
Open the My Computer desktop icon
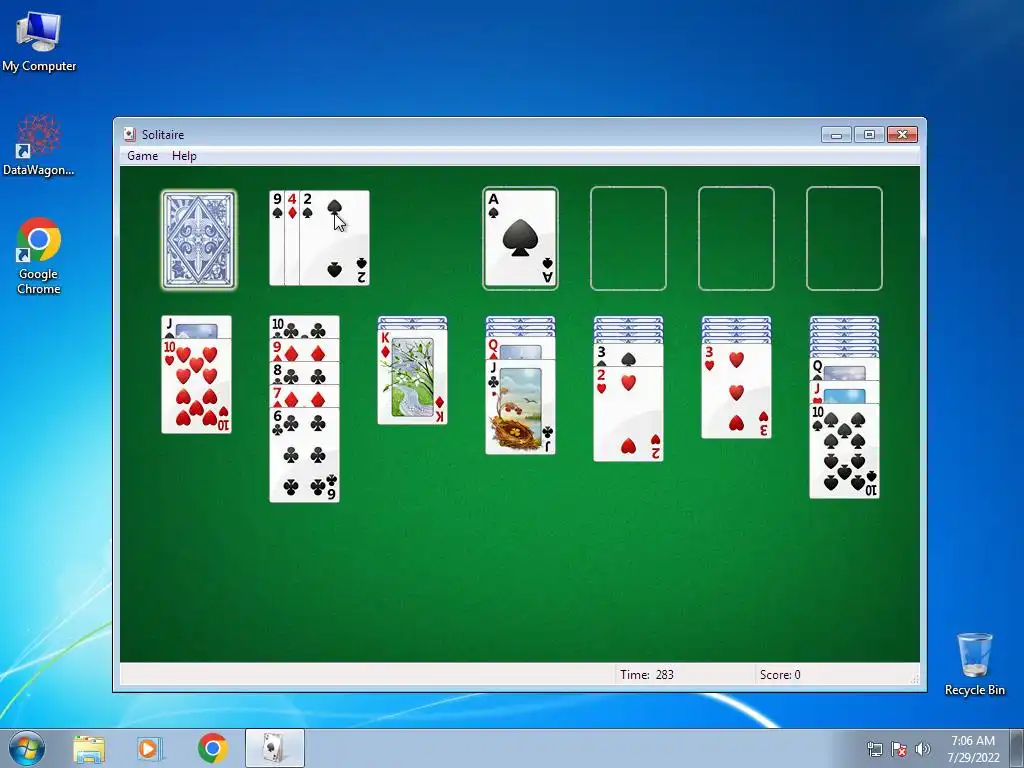[39, 42]
